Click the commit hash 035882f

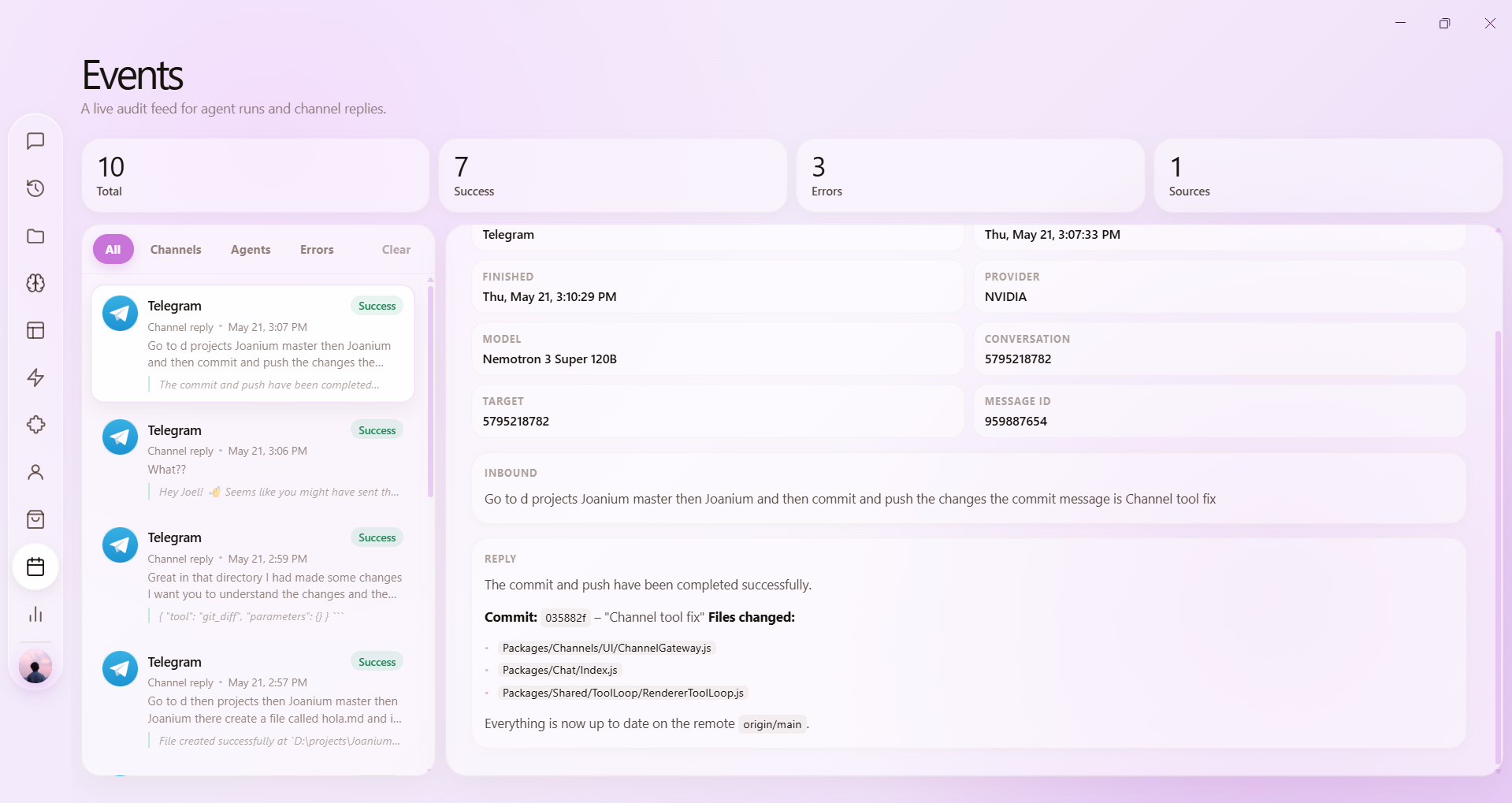coord(566,618)
